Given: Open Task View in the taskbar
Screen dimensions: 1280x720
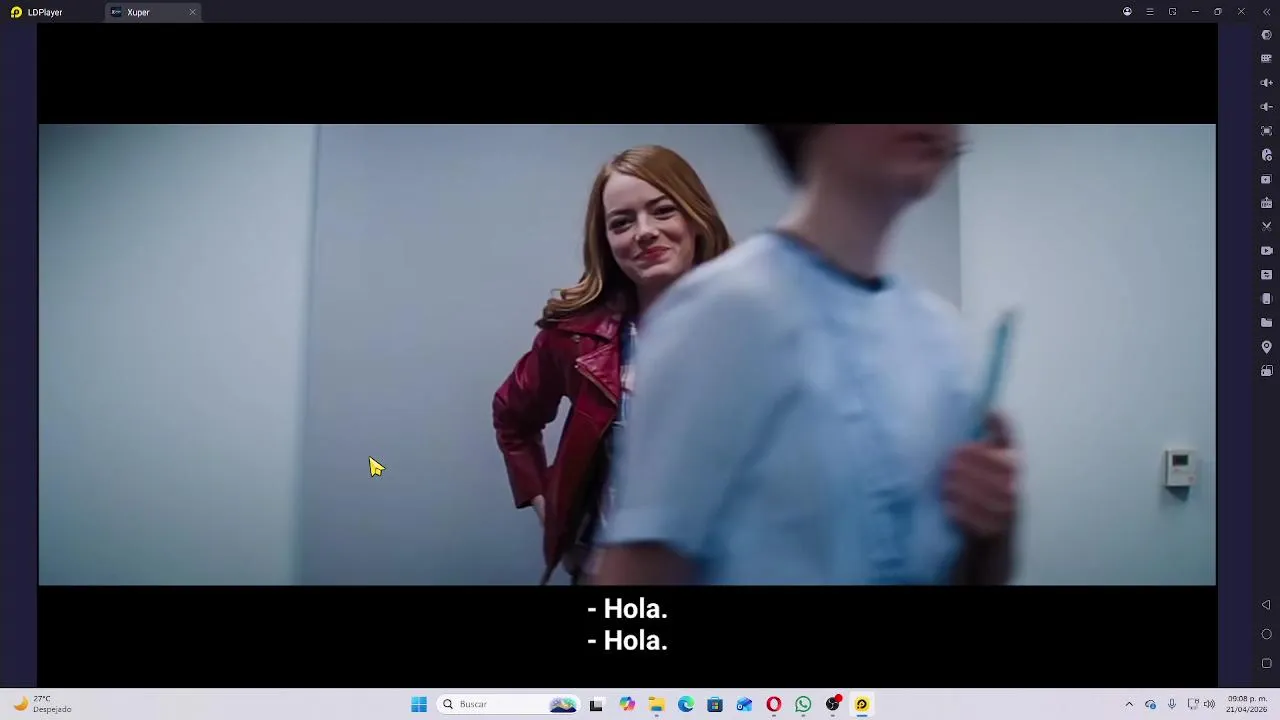Looking at the screenshot, I should tap(596, 704).
